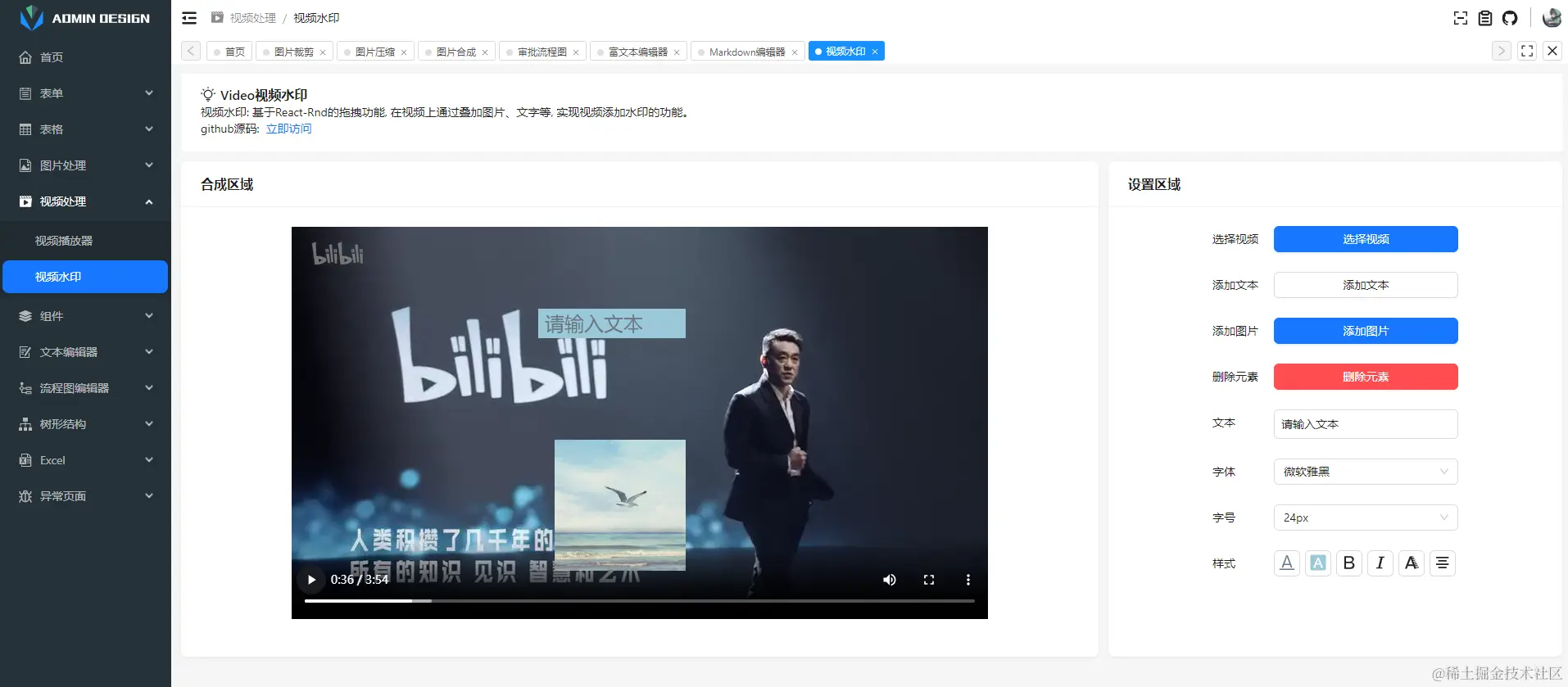Open the 立即访问 GitHub source link
The width and height of the screenshot is (1568, 687).
[x=288, y=129]
